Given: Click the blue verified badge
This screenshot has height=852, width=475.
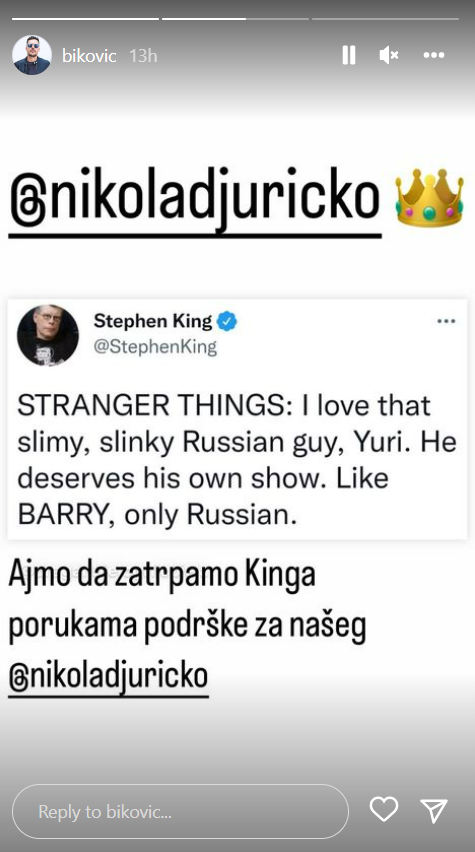Looking at the screenshot, I should click(x=227, y=322).
